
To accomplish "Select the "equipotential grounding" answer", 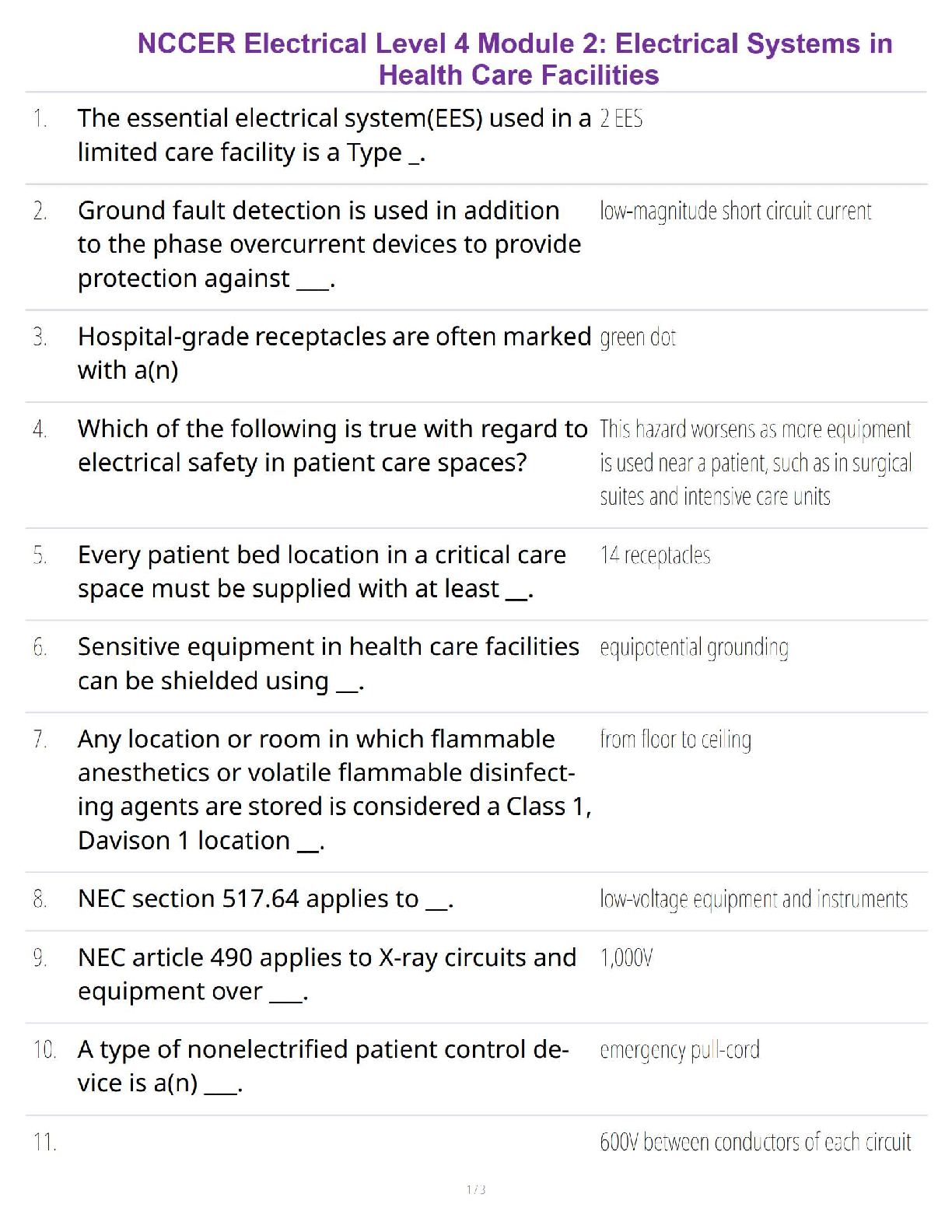I will 694,647.
